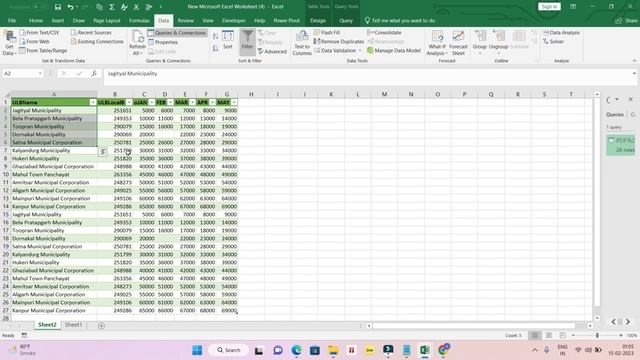Viewport: 640px width, 360px height.
Task: Collapse the ribbon with the chevron
Action: pyautogui.click(x=634, y=61)
